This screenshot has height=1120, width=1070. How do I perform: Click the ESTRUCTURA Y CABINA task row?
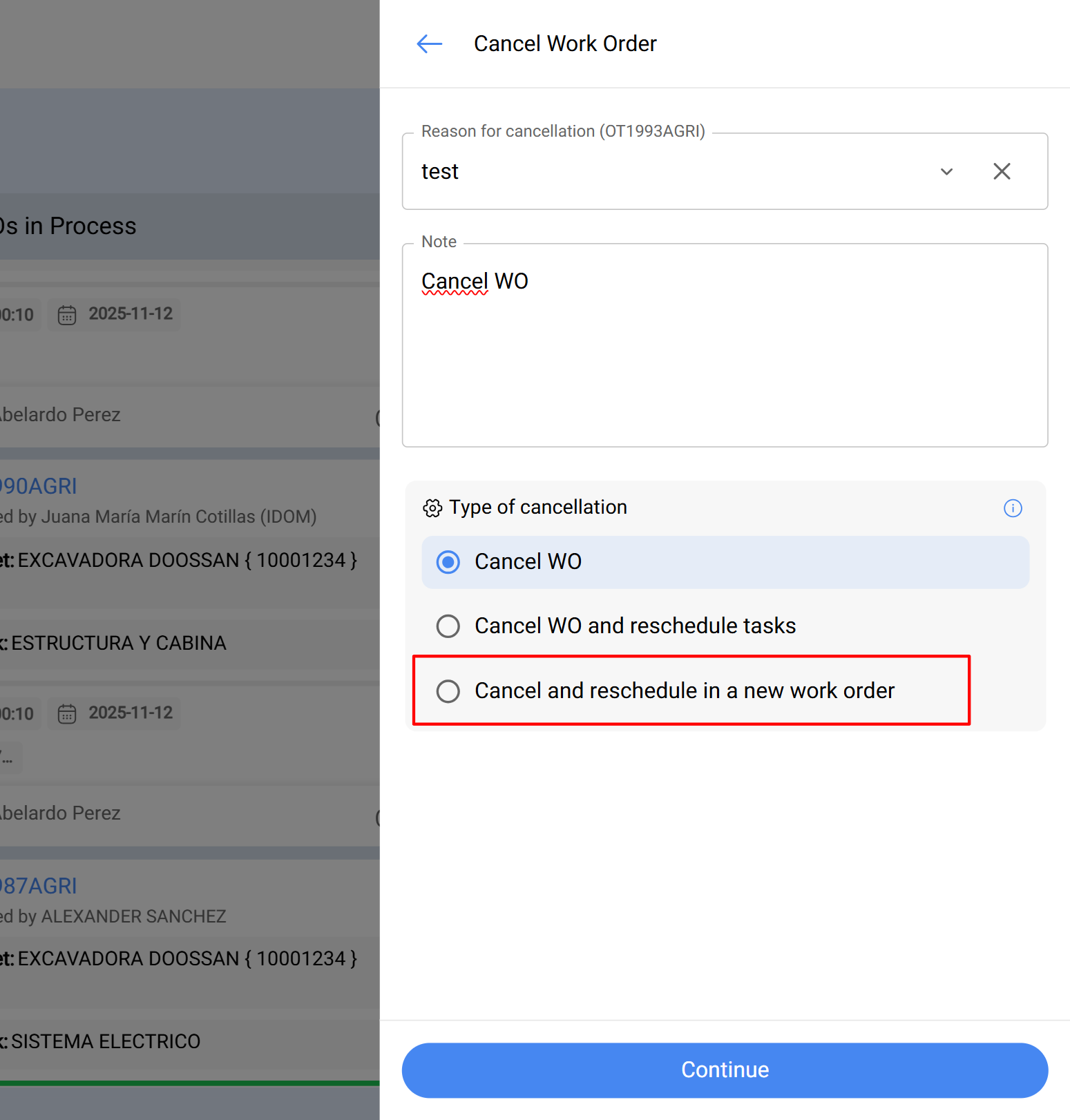(x=119, y=643)
